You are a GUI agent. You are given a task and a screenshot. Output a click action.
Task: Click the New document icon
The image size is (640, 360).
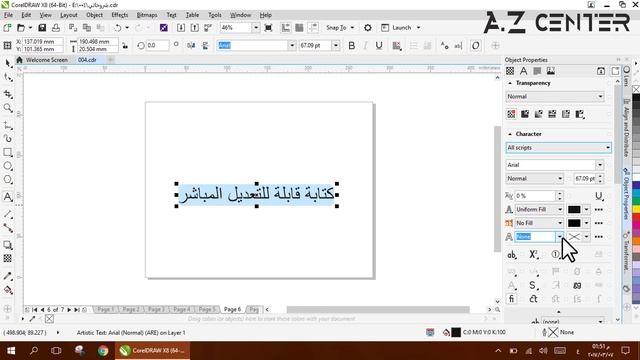(7, 28)
